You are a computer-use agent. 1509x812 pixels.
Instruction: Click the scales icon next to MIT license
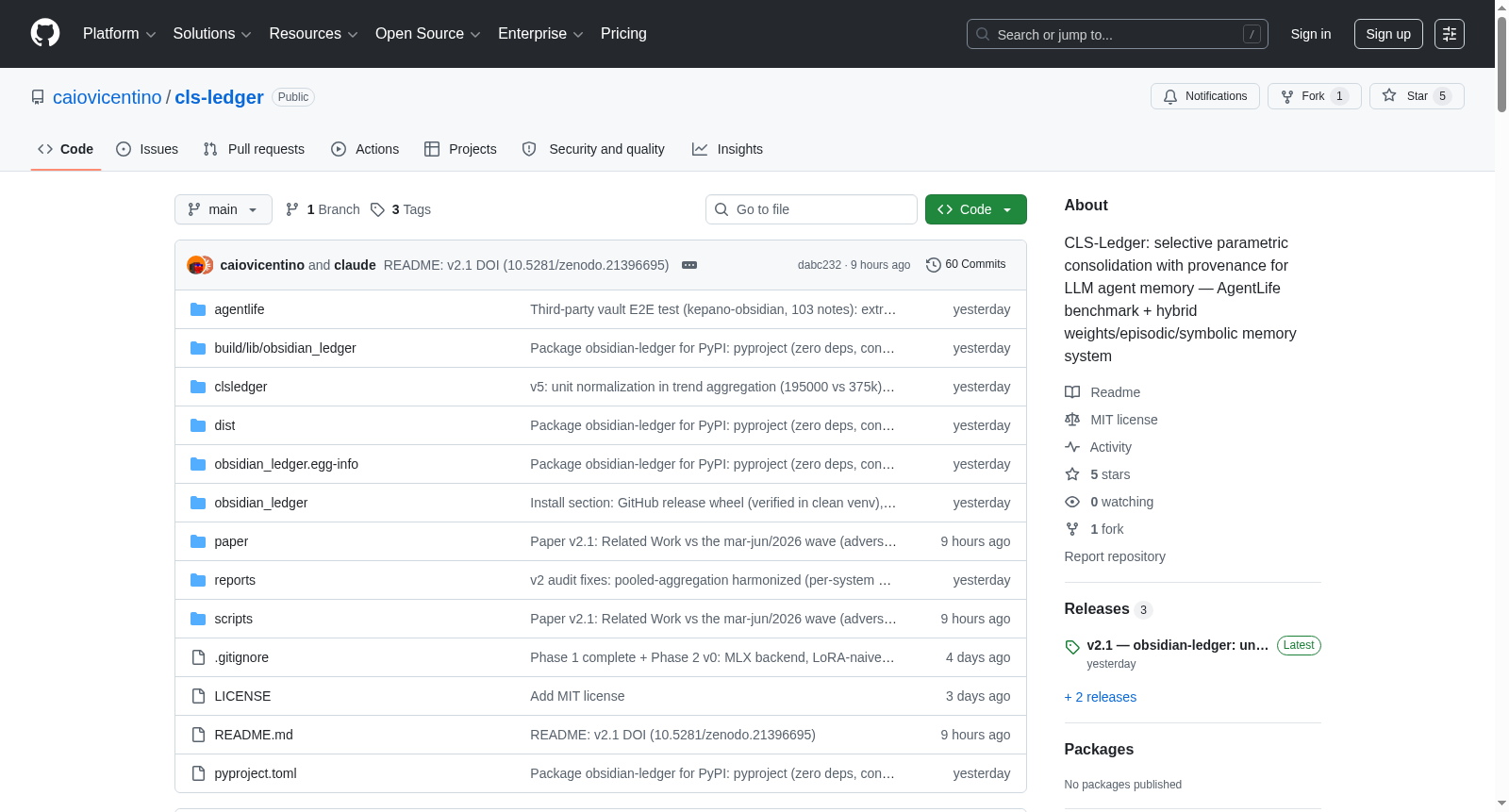point(1072,420)
